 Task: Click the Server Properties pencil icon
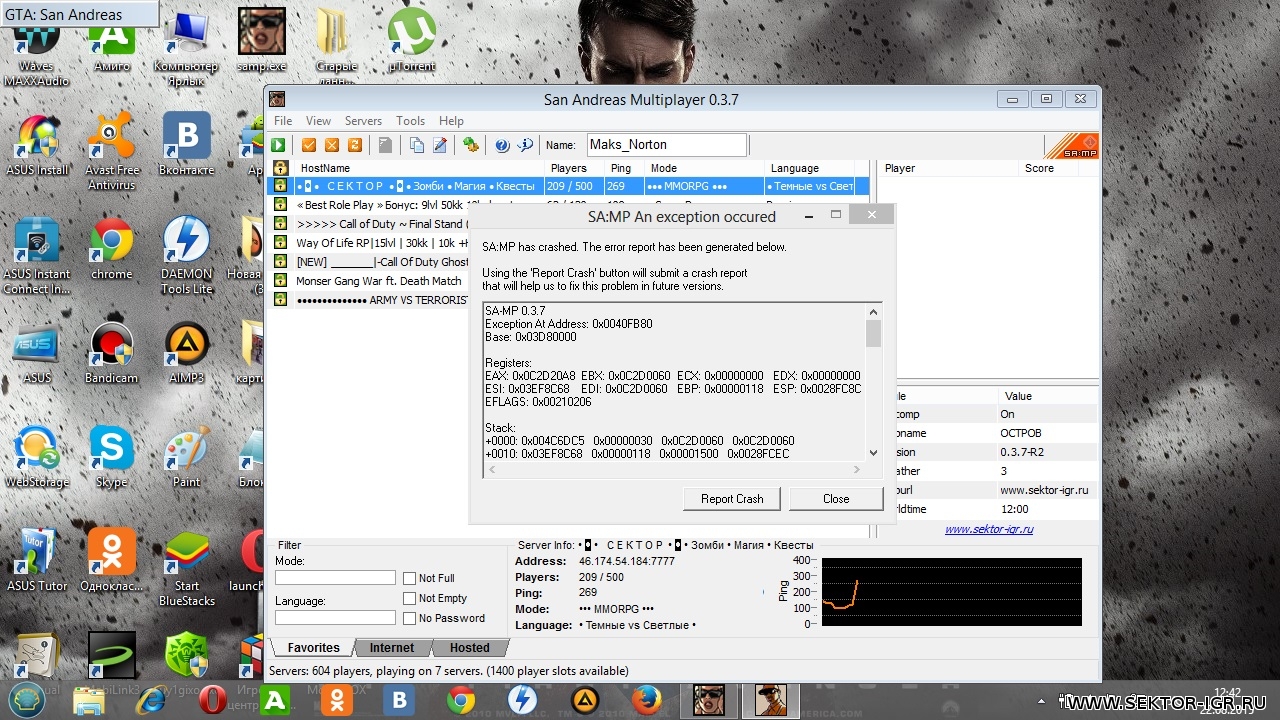[439, 145]
